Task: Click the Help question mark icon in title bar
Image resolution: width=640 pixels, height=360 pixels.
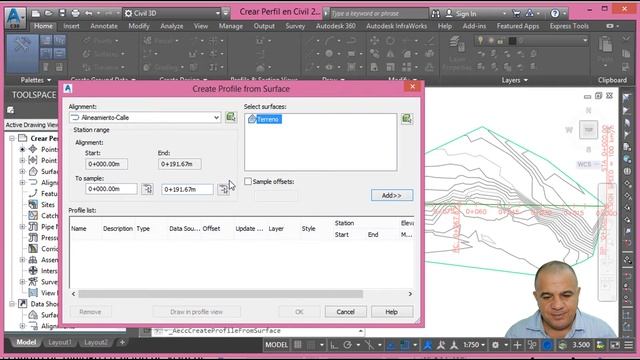Action: [555, 13]
